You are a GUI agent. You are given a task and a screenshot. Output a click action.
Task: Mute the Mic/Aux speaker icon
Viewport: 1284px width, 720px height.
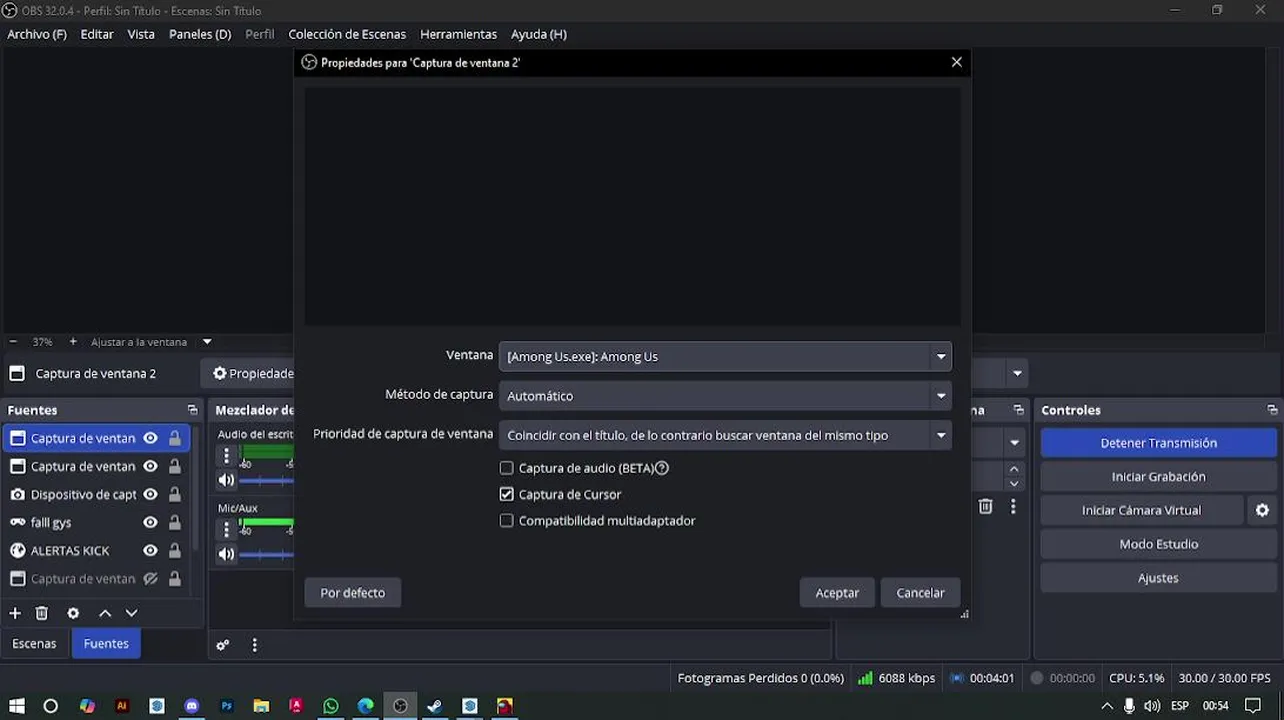[x=227, y=554]
